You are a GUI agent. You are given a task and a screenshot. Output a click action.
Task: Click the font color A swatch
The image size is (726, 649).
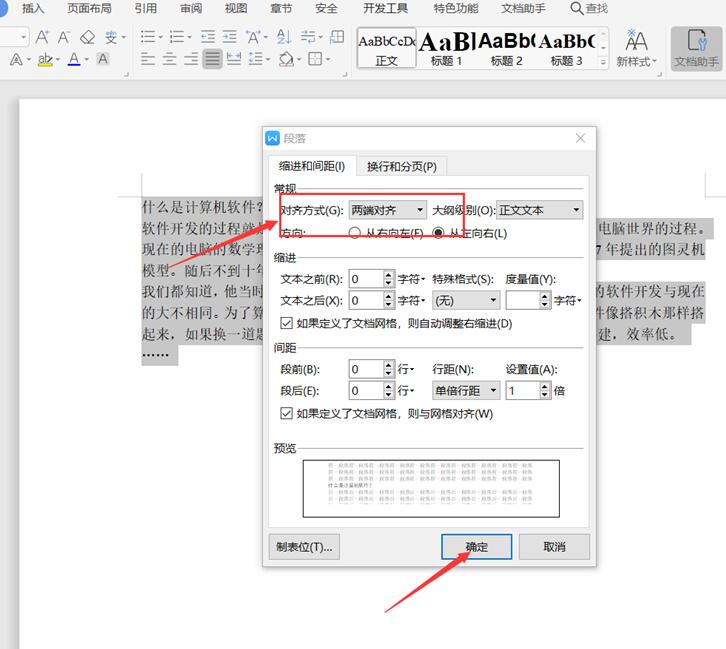pos(74,59)
